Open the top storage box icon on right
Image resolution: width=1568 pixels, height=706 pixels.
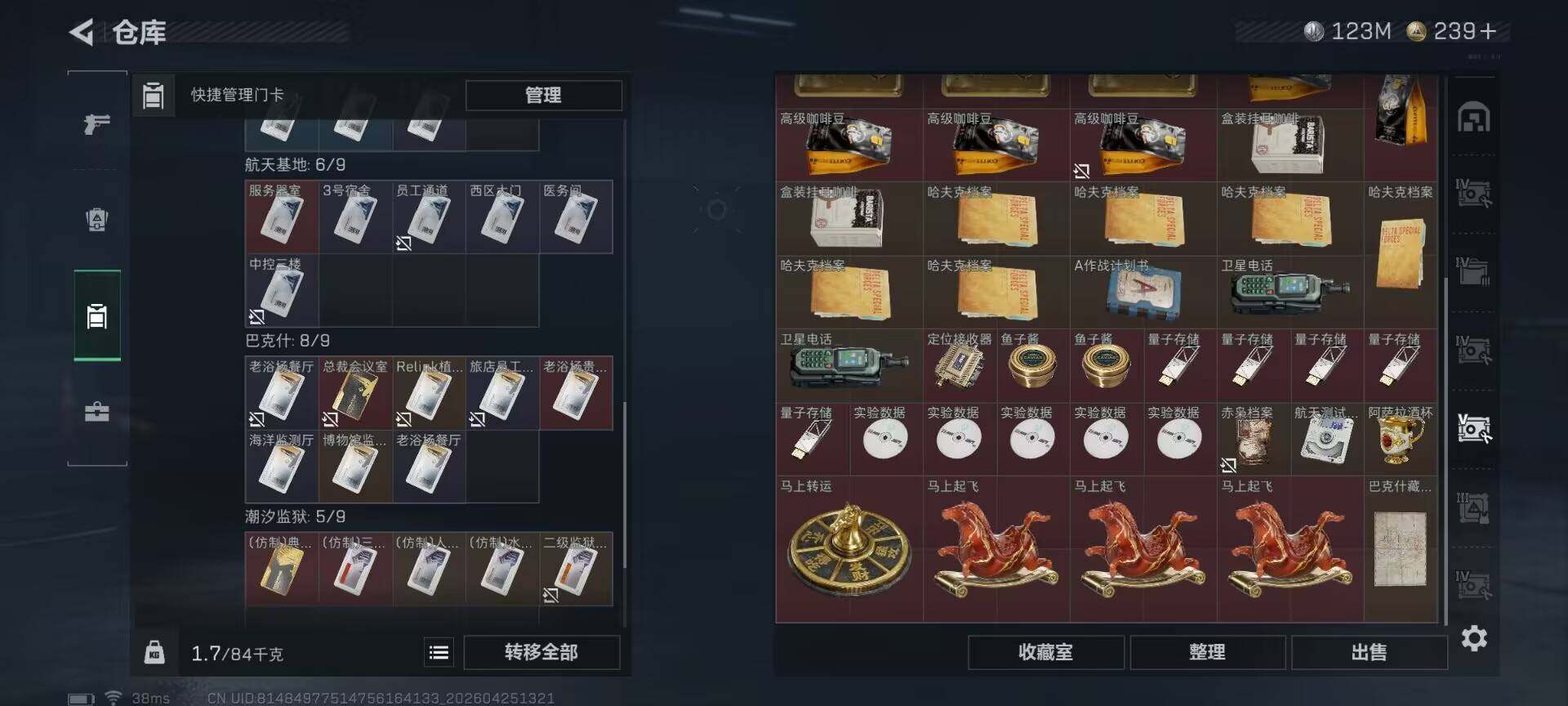(x=1474, y=118)
